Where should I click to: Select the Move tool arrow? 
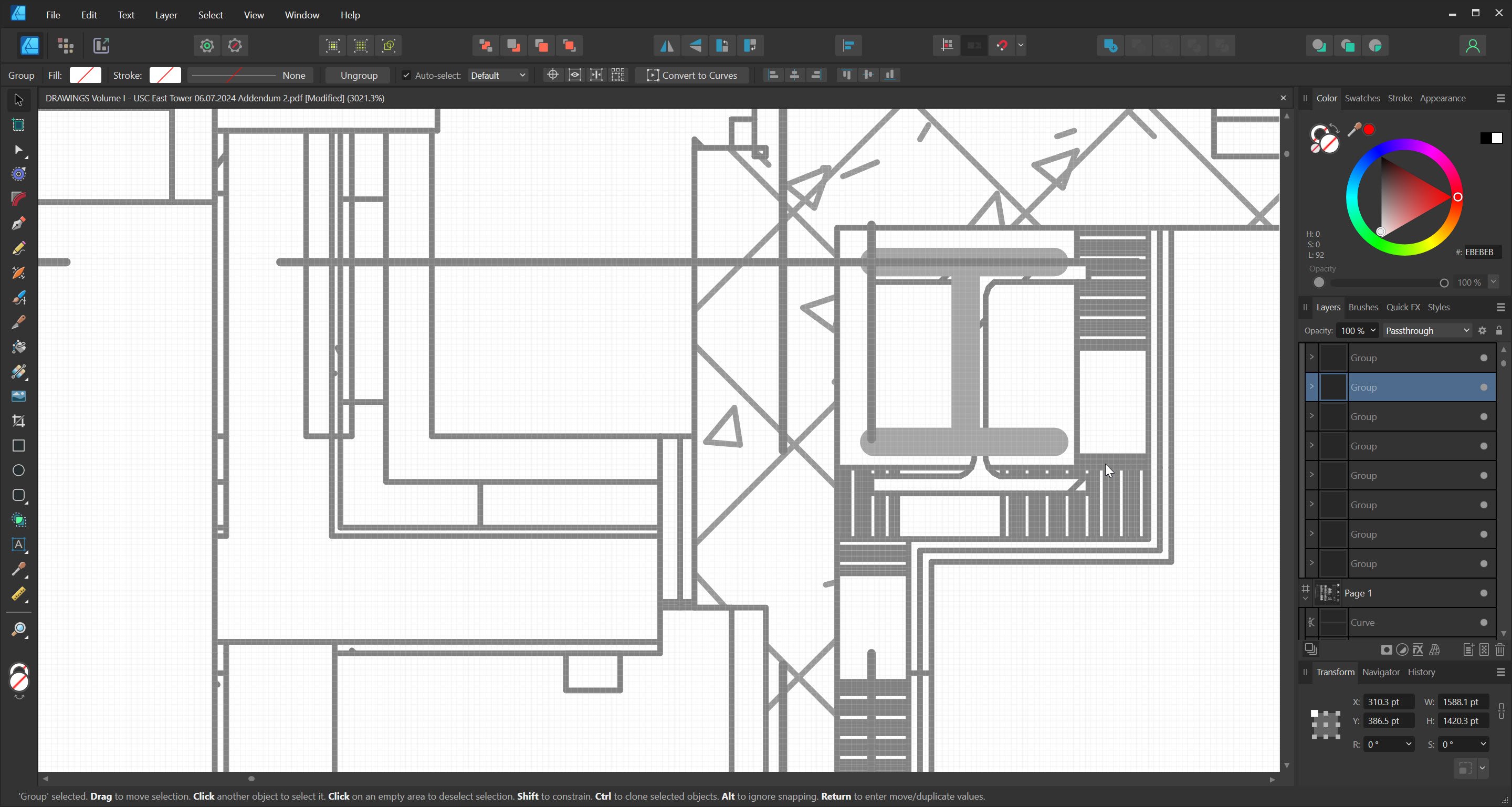[18, 100]
